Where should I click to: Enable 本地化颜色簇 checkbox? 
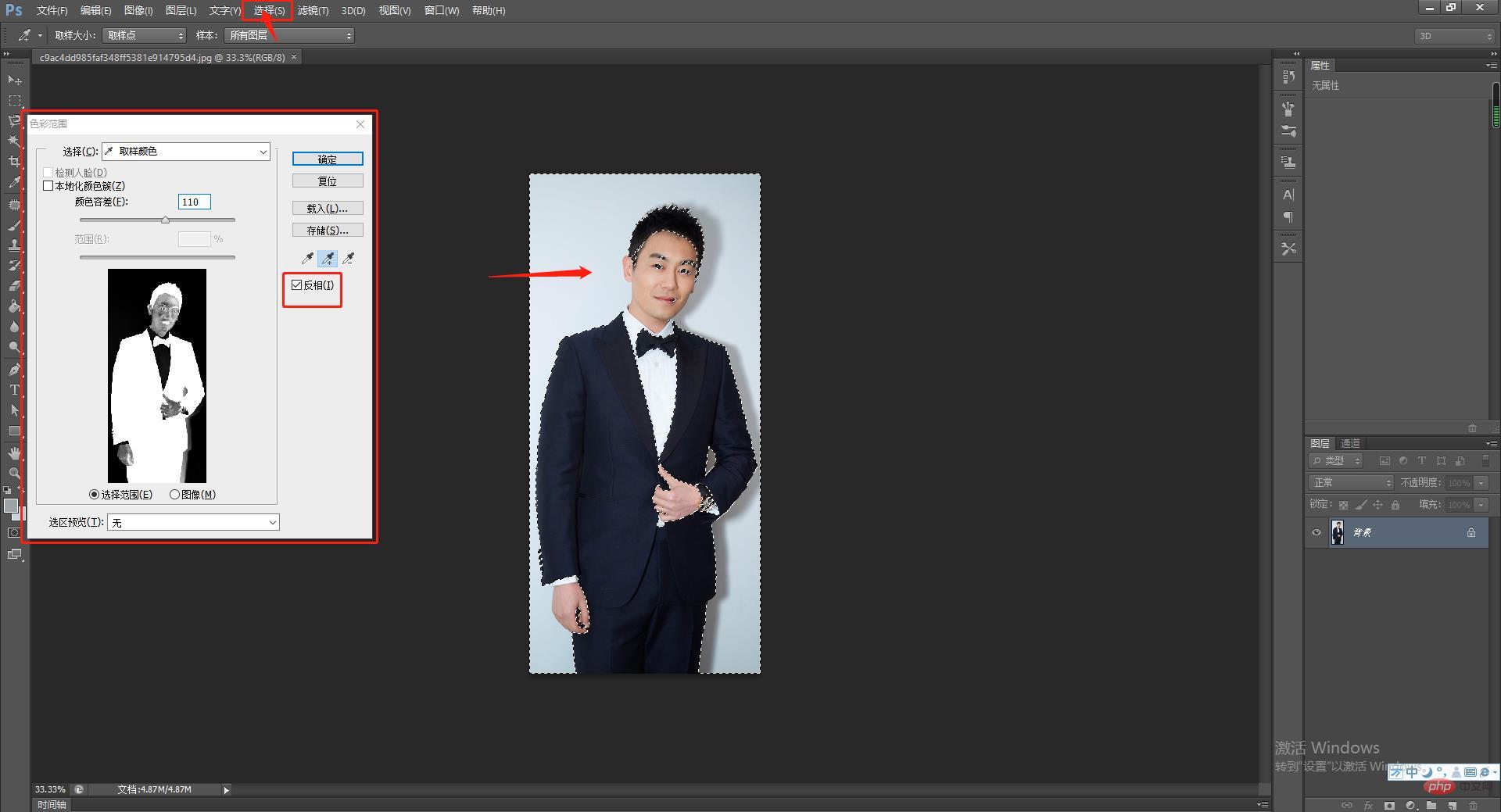[x=48, y=186]
